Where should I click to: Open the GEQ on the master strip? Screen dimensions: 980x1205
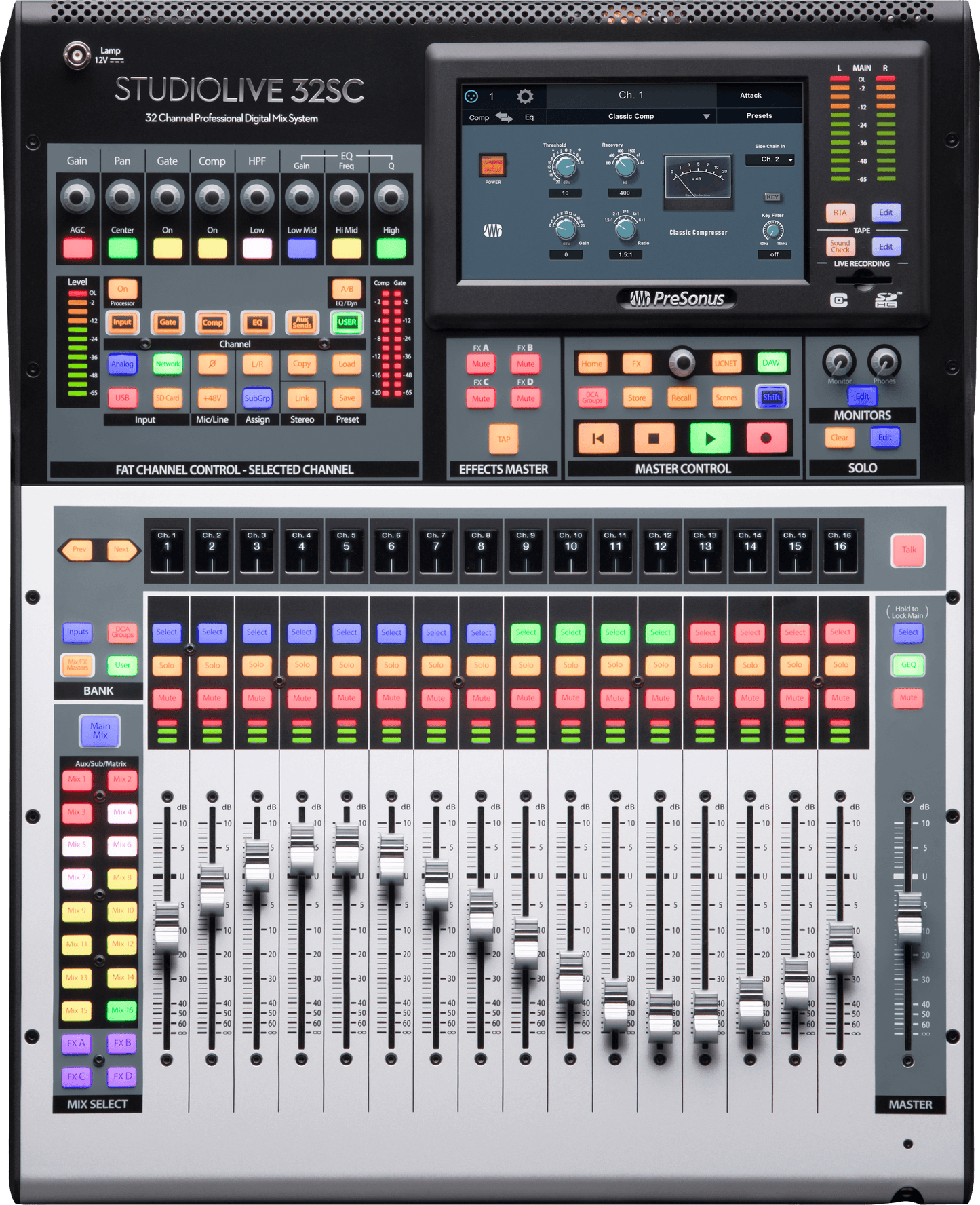tap(908, 665)
